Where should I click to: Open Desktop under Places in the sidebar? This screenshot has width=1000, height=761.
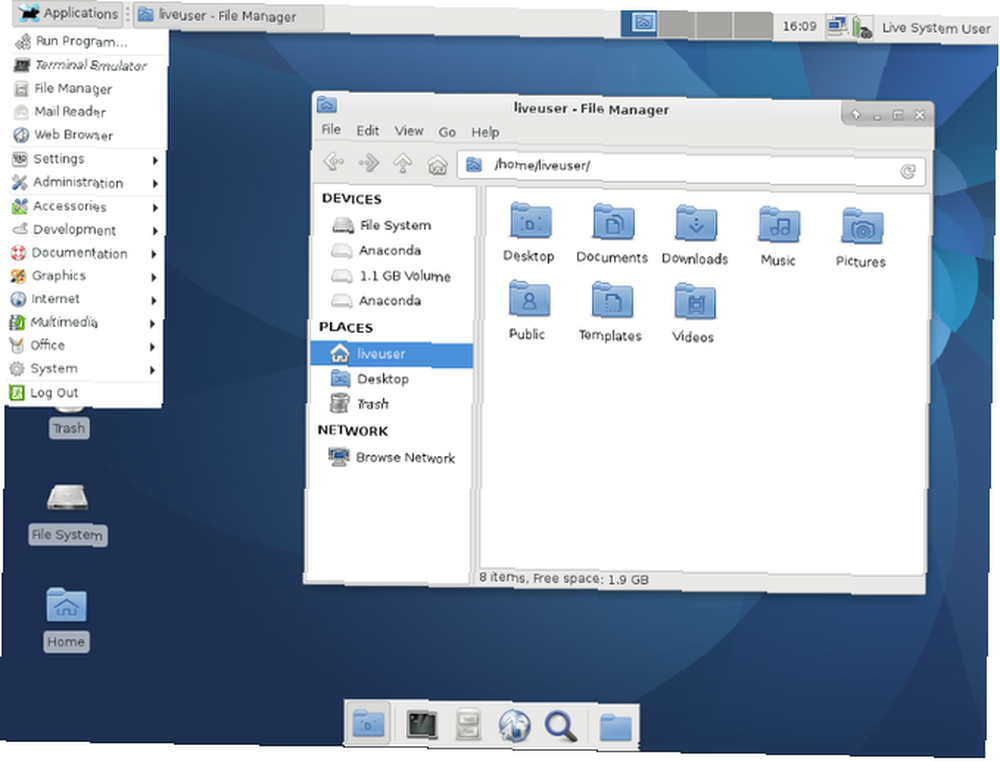click(391, 379)
